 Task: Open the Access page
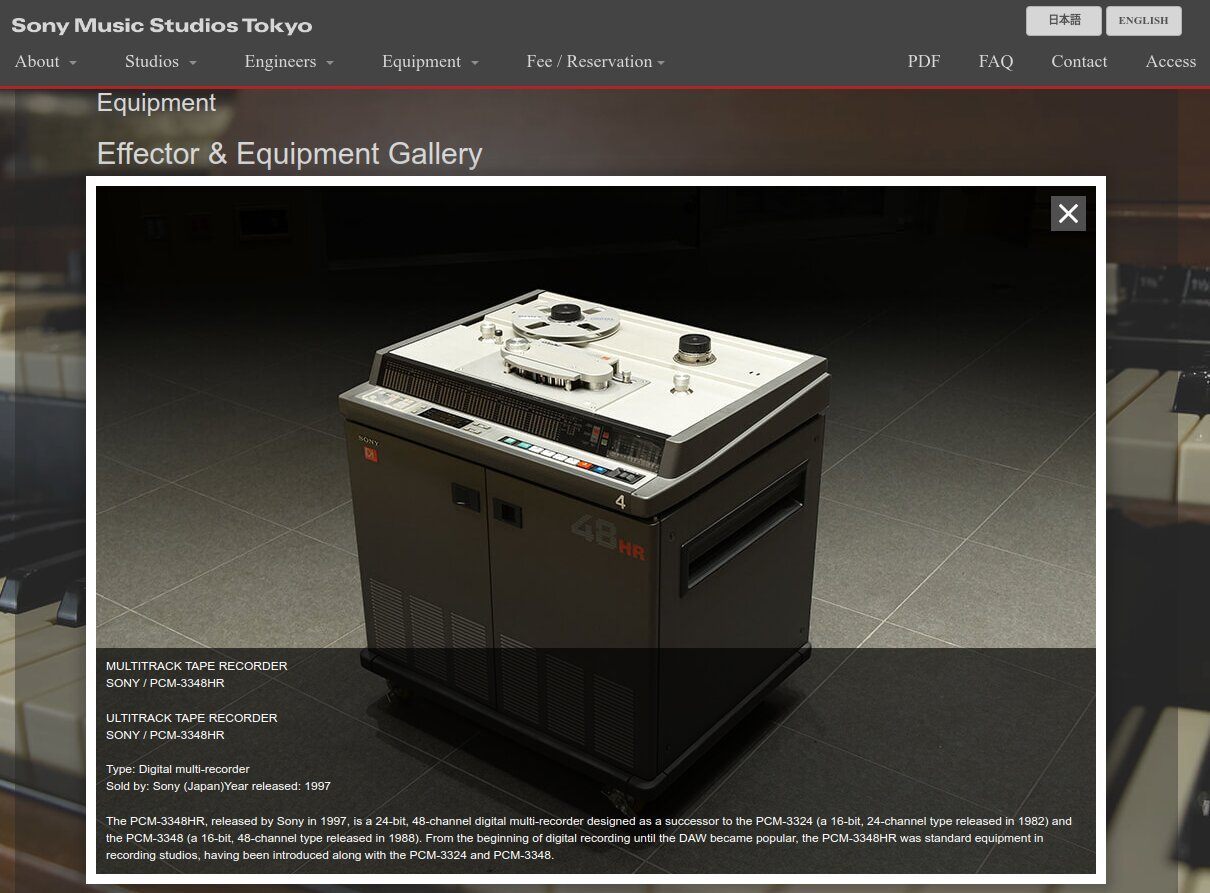(x=1171, y=61)
